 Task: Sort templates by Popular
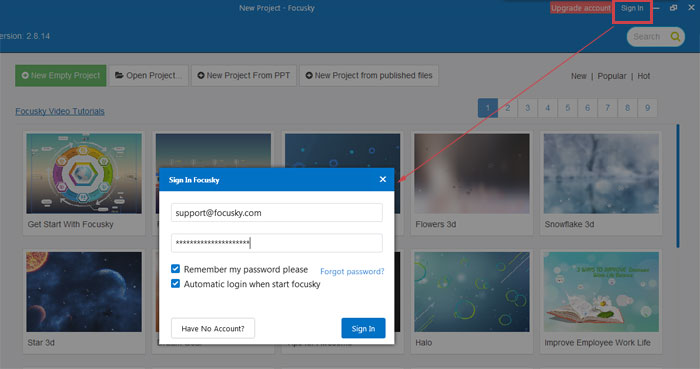pos(612,76)
